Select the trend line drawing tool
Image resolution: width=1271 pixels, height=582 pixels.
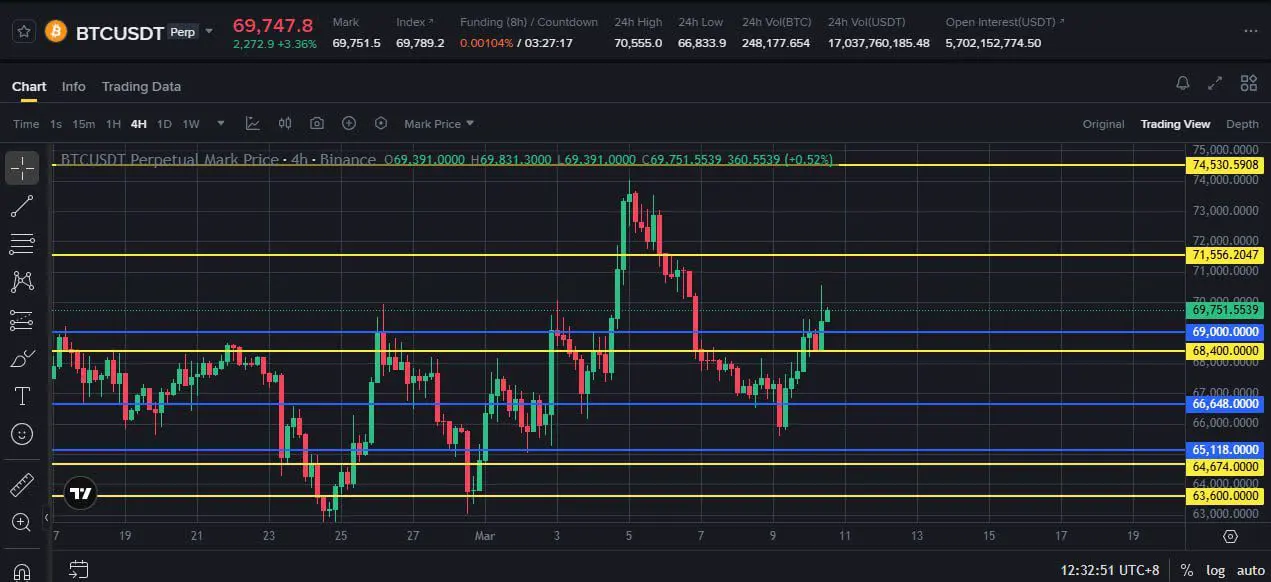(x=22, y=206)
